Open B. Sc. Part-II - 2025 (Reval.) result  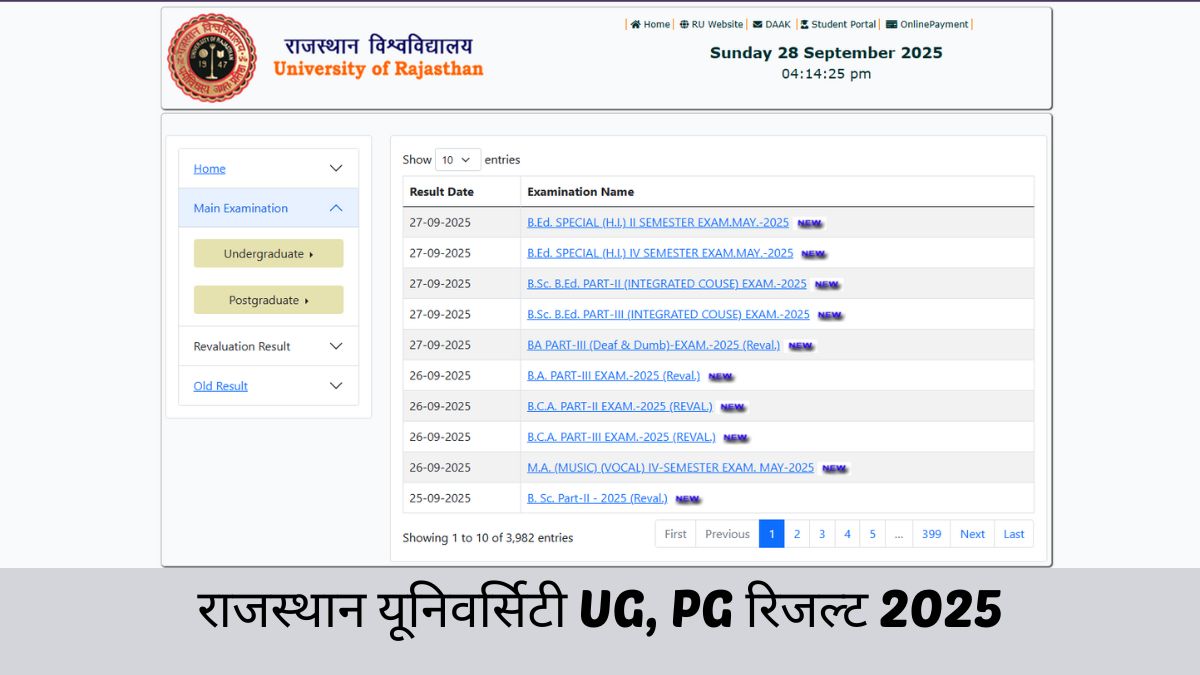point(597,498)
